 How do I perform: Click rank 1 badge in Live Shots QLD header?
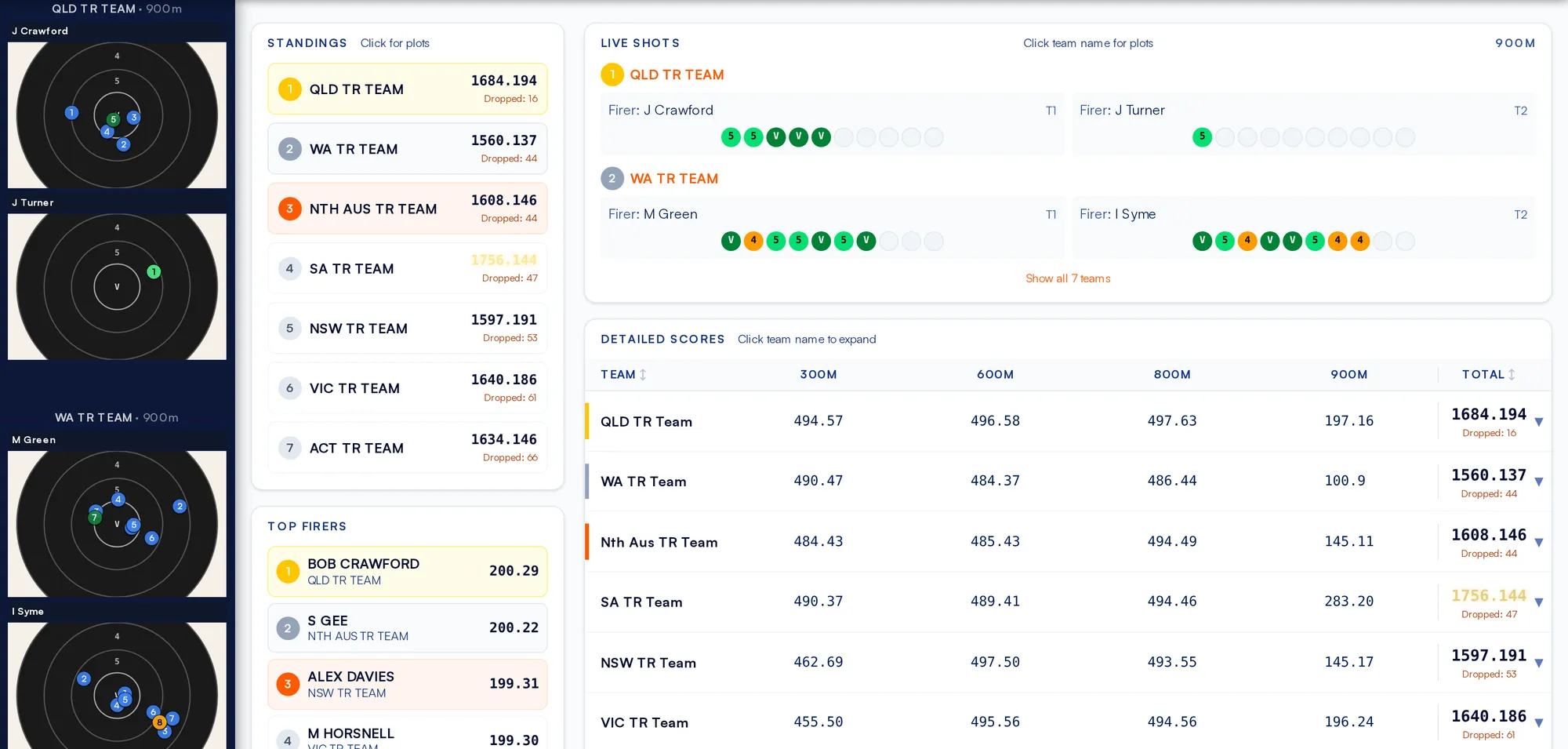click(x=612, y=75)
